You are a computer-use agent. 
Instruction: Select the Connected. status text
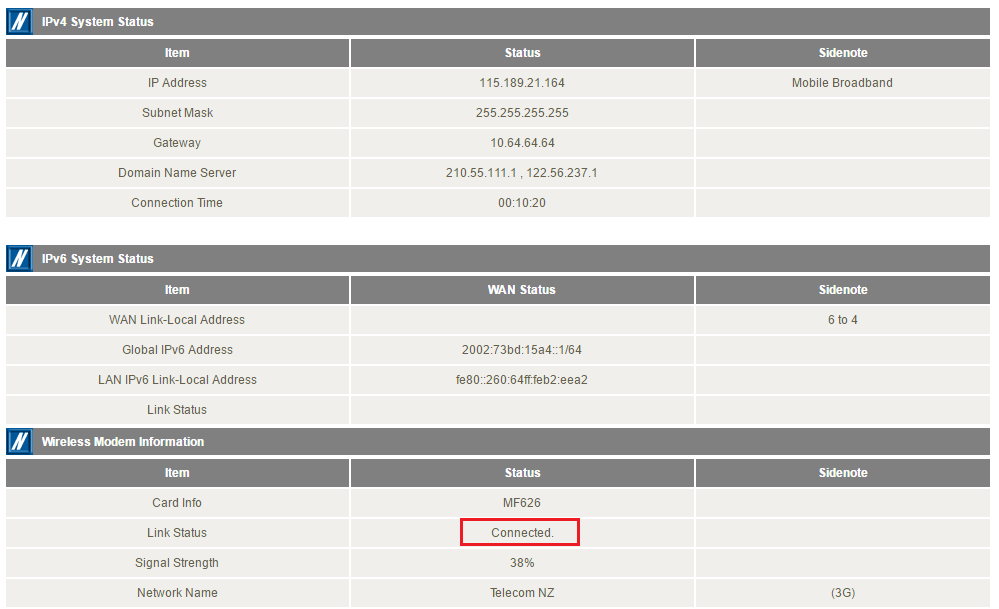522,533
